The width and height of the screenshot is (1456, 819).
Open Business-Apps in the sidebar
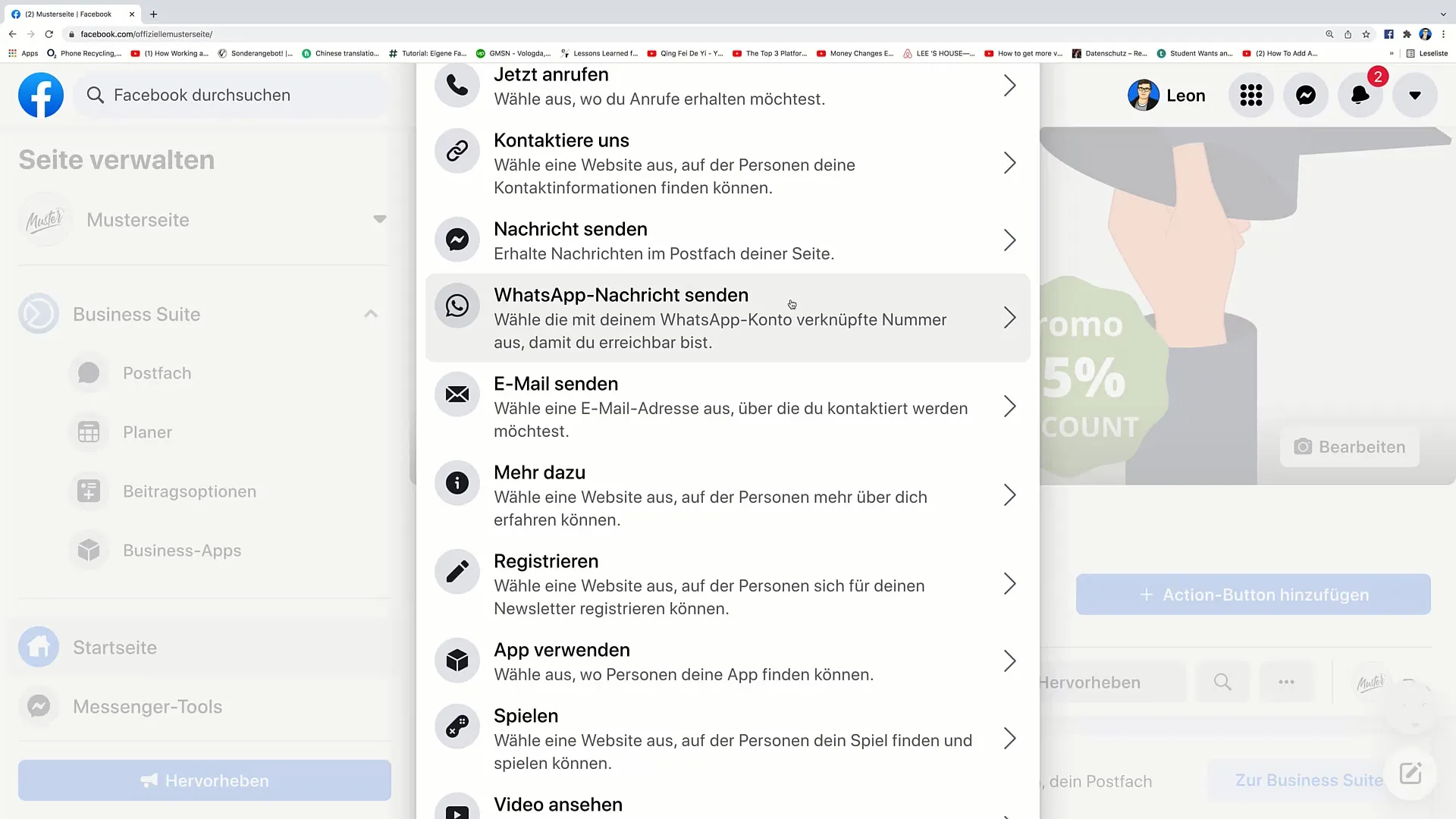pyautogui.click(x=182, y=551)
